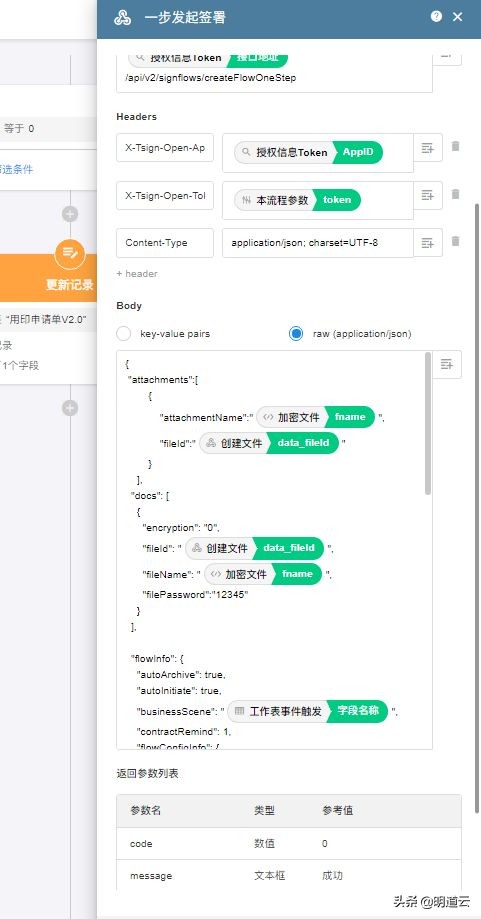This screenshot has width=481, height=919.
Task: Edit the X-Tsign-Open-Tol header name field
Action: click(x=165, y=196)
